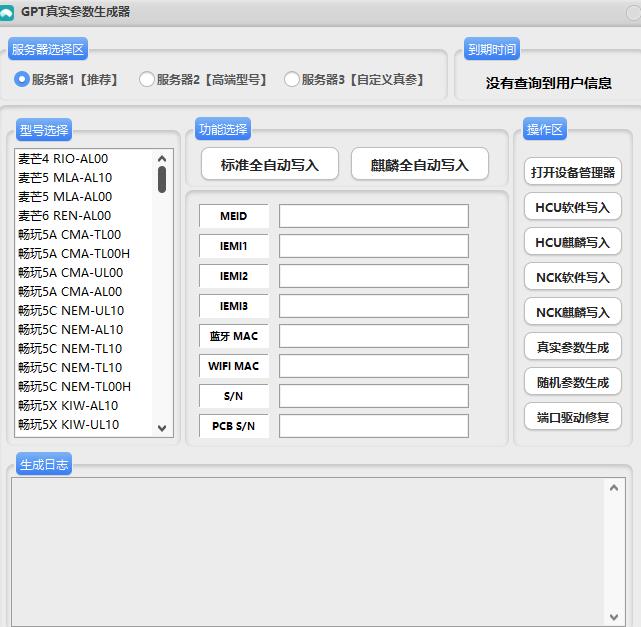Select 畅玩5A CMA-UL00 in model list

tap(83, 273)
